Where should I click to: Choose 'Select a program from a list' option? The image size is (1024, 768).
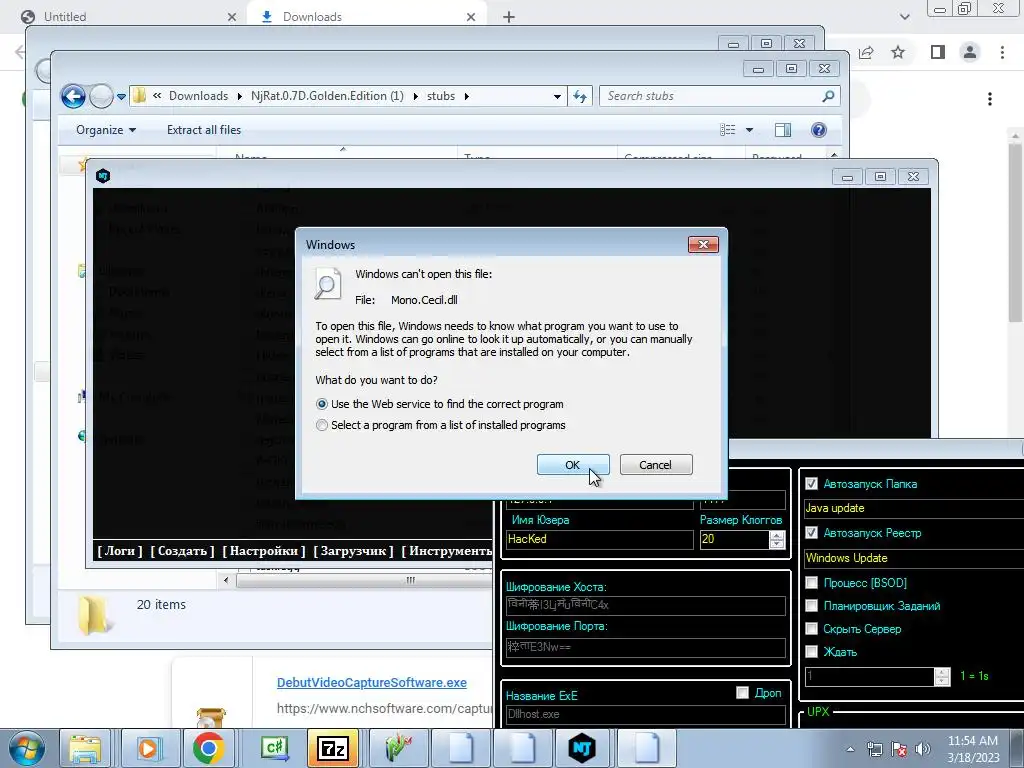click(x=322, y=425)
